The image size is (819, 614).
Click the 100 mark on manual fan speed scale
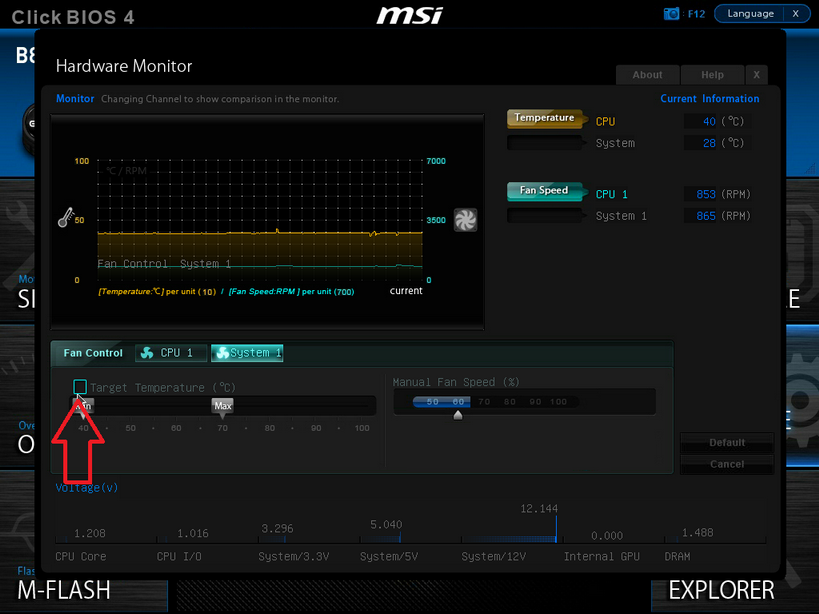pyautogui.click(x=558, y=402)
